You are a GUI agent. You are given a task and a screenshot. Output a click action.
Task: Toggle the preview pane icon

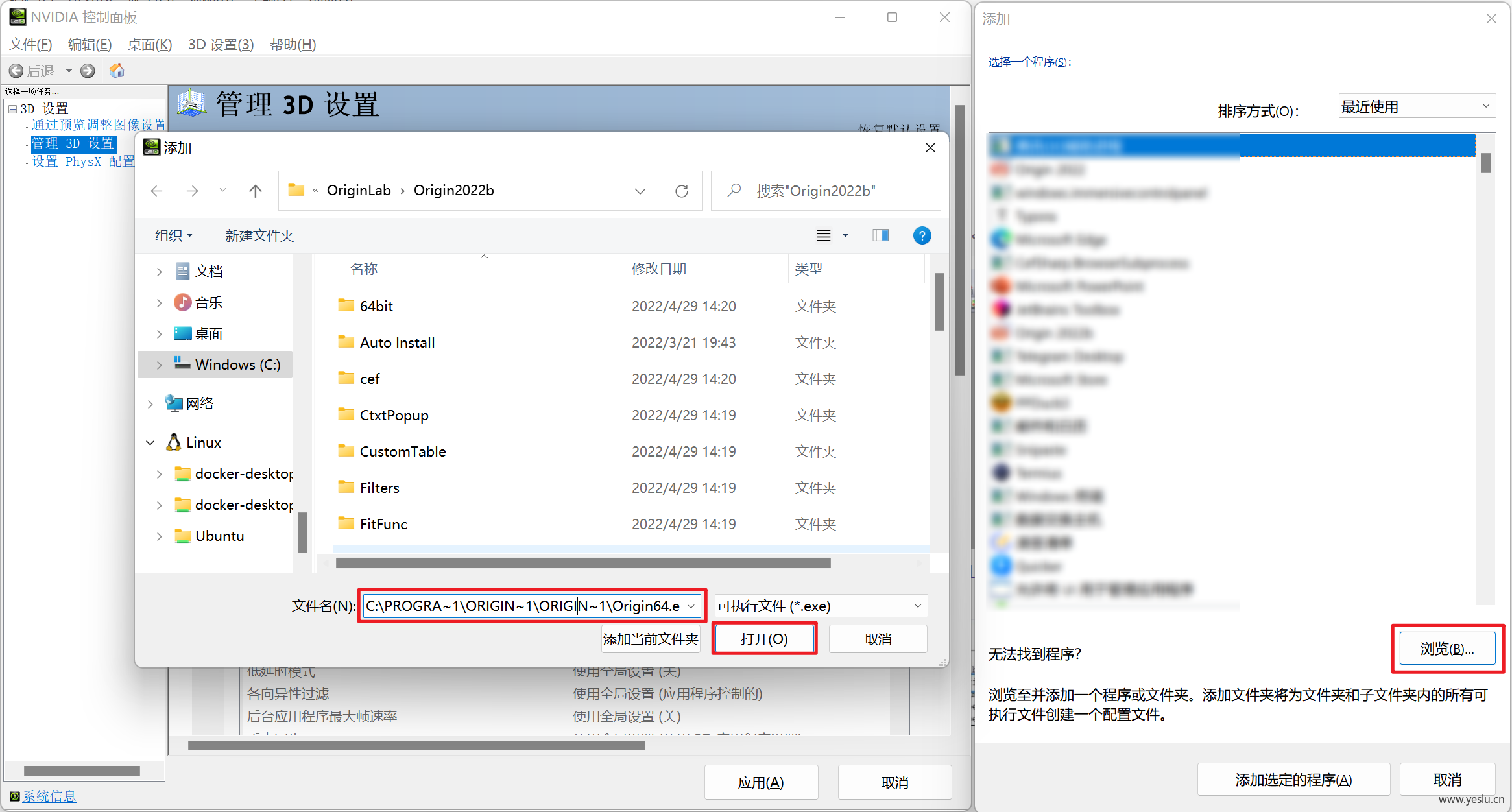point(881,235)
